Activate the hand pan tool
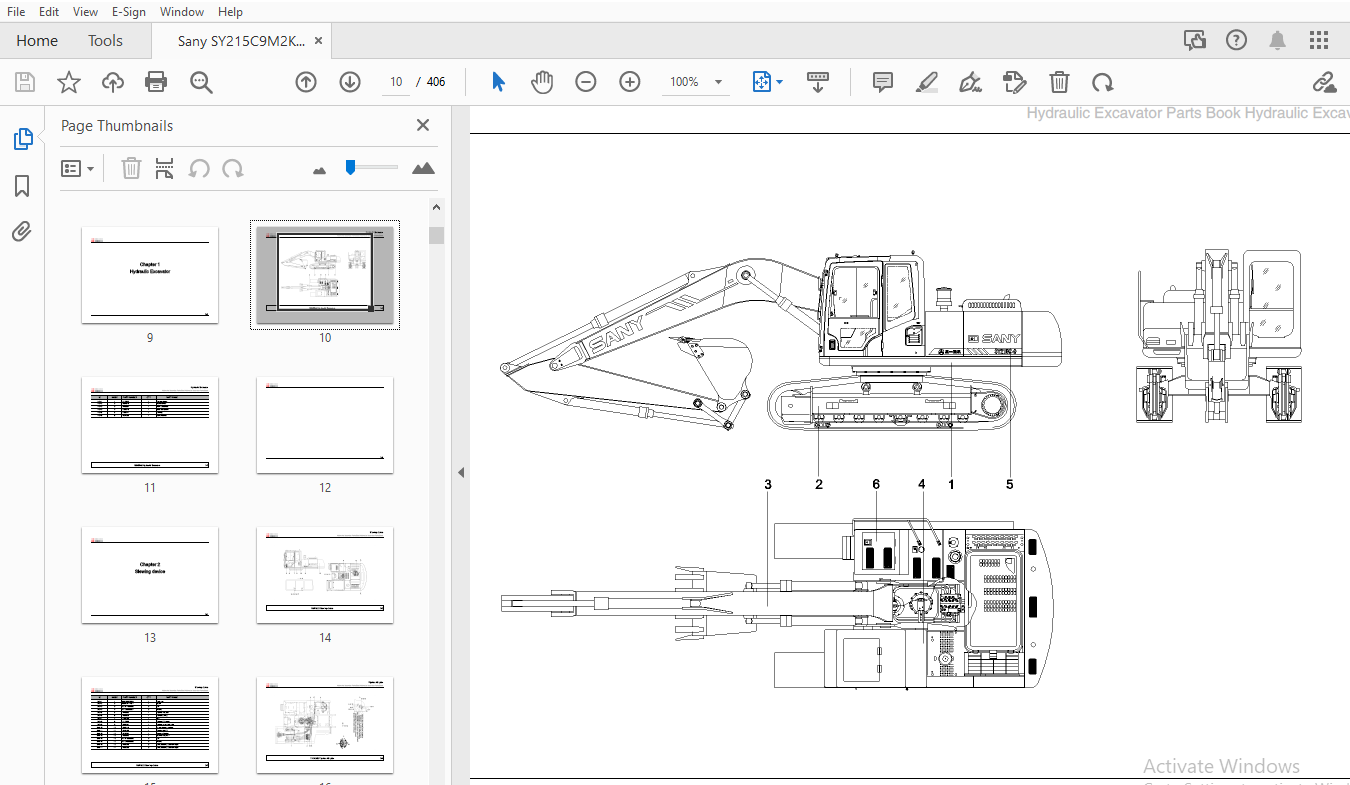This screenshot has width=1350, height=785. pyautogui.click(x=542, y=82)
